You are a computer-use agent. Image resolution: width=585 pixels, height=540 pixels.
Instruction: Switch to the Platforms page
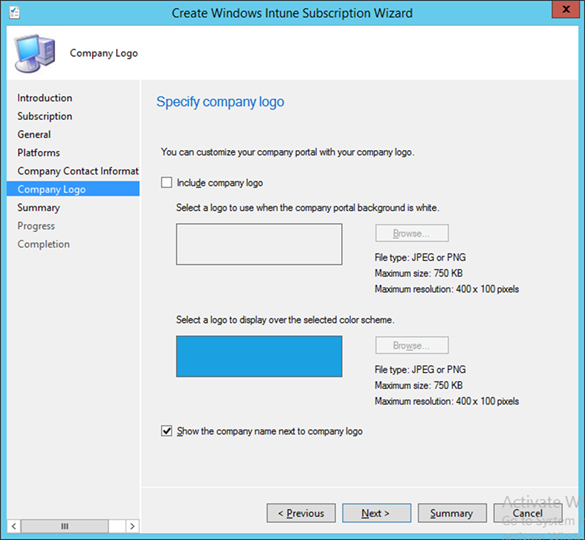pos(38,153)
